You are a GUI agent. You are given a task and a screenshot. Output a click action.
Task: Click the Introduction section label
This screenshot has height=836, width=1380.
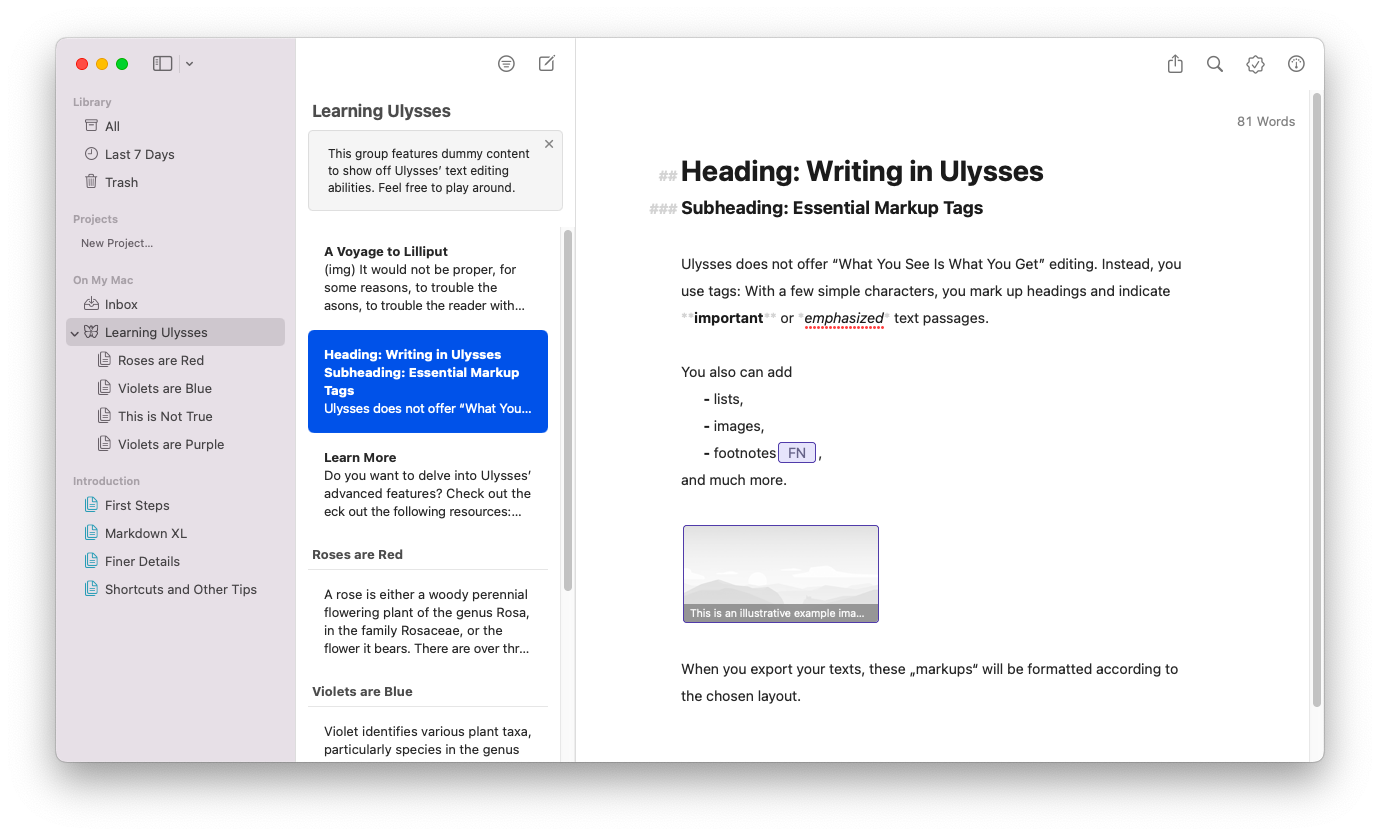coord(106,481)
